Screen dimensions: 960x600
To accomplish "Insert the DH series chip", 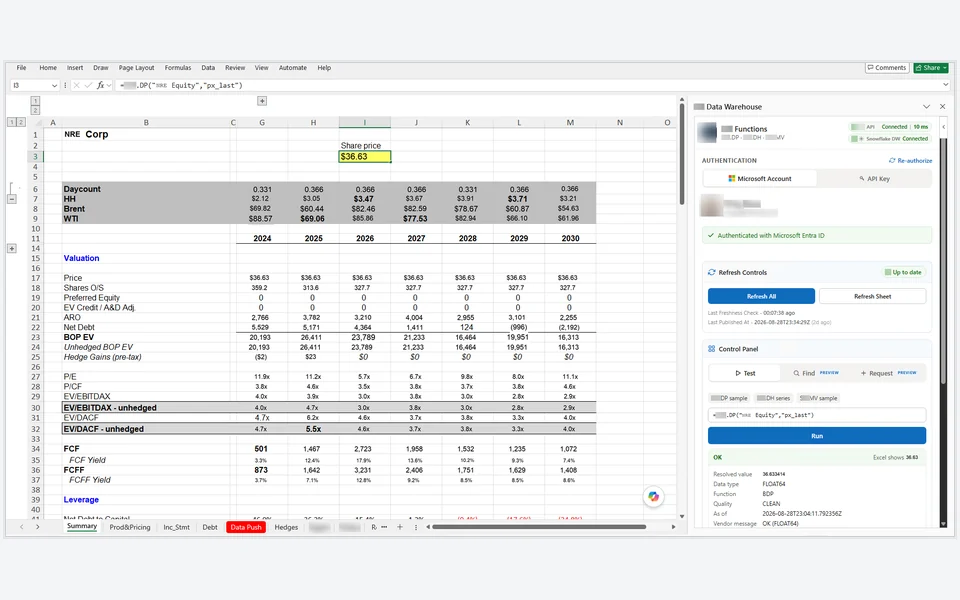I will point(773,398).
